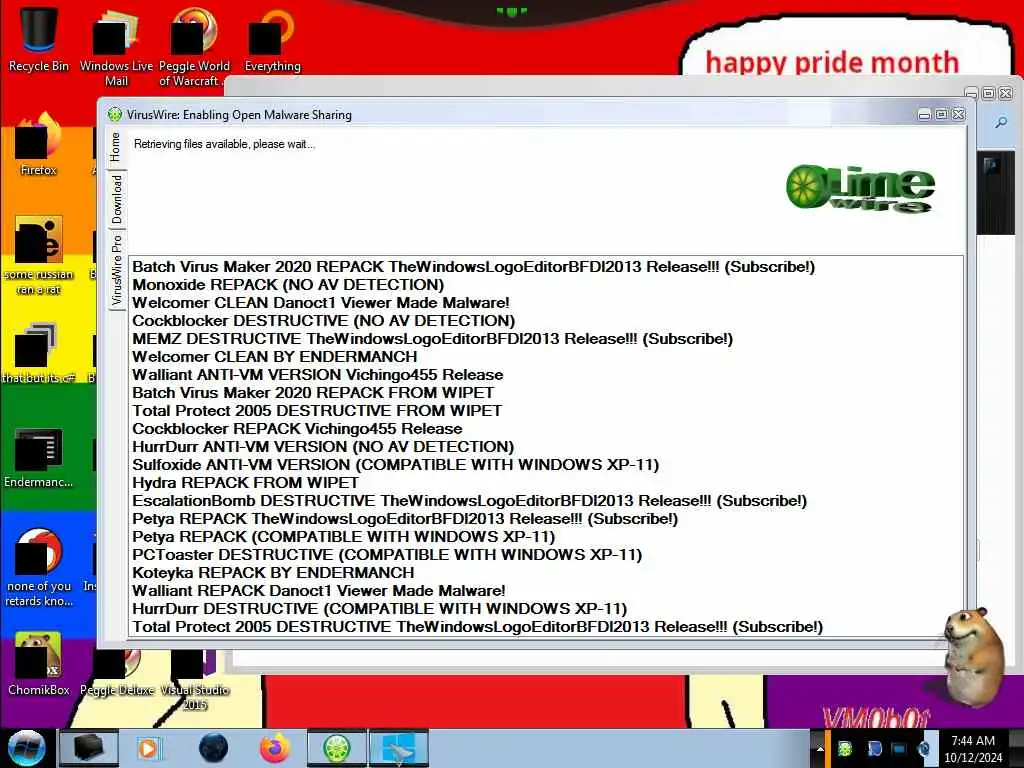Open the Visual Studio 2015 desktop shortcut
The height and width of the screenshot is (768, 1024).
click(x=194, y=679)
